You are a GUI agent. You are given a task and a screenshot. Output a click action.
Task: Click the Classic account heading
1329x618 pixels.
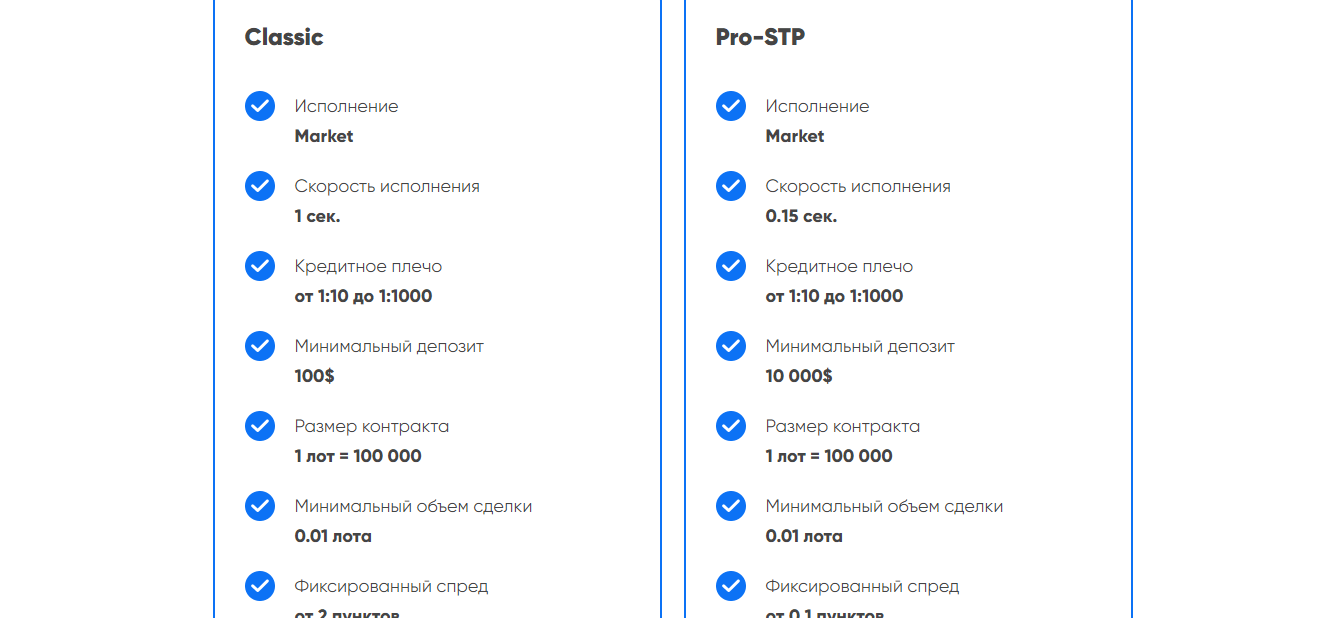[284, 37]
